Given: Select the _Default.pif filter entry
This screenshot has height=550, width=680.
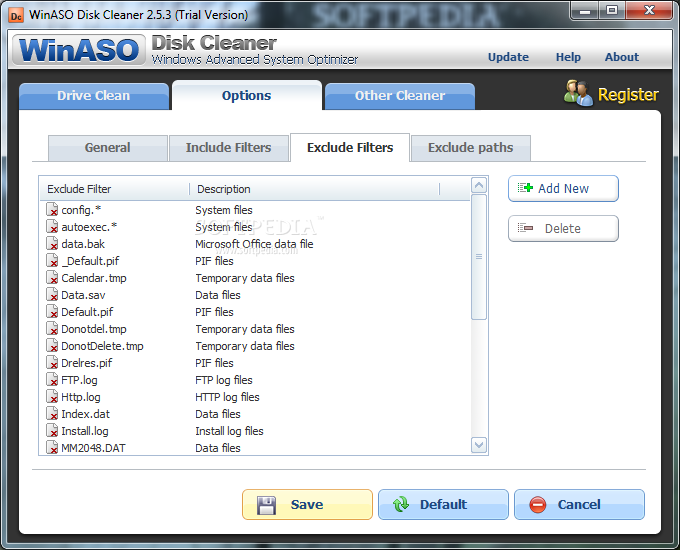Looking at the screenshot, I should coord(255,261).
